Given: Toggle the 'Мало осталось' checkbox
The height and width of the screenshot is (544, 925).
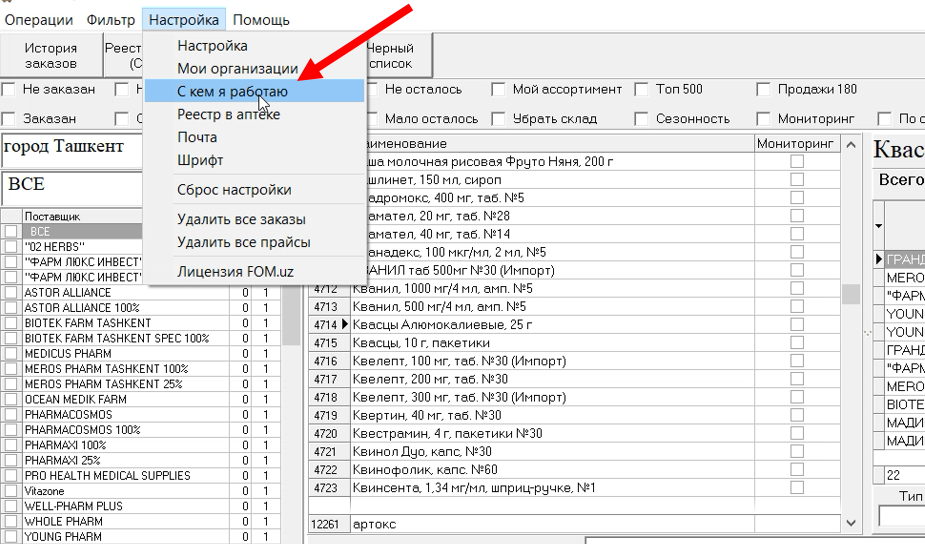Looking at the screenshot, I should 372,119.
